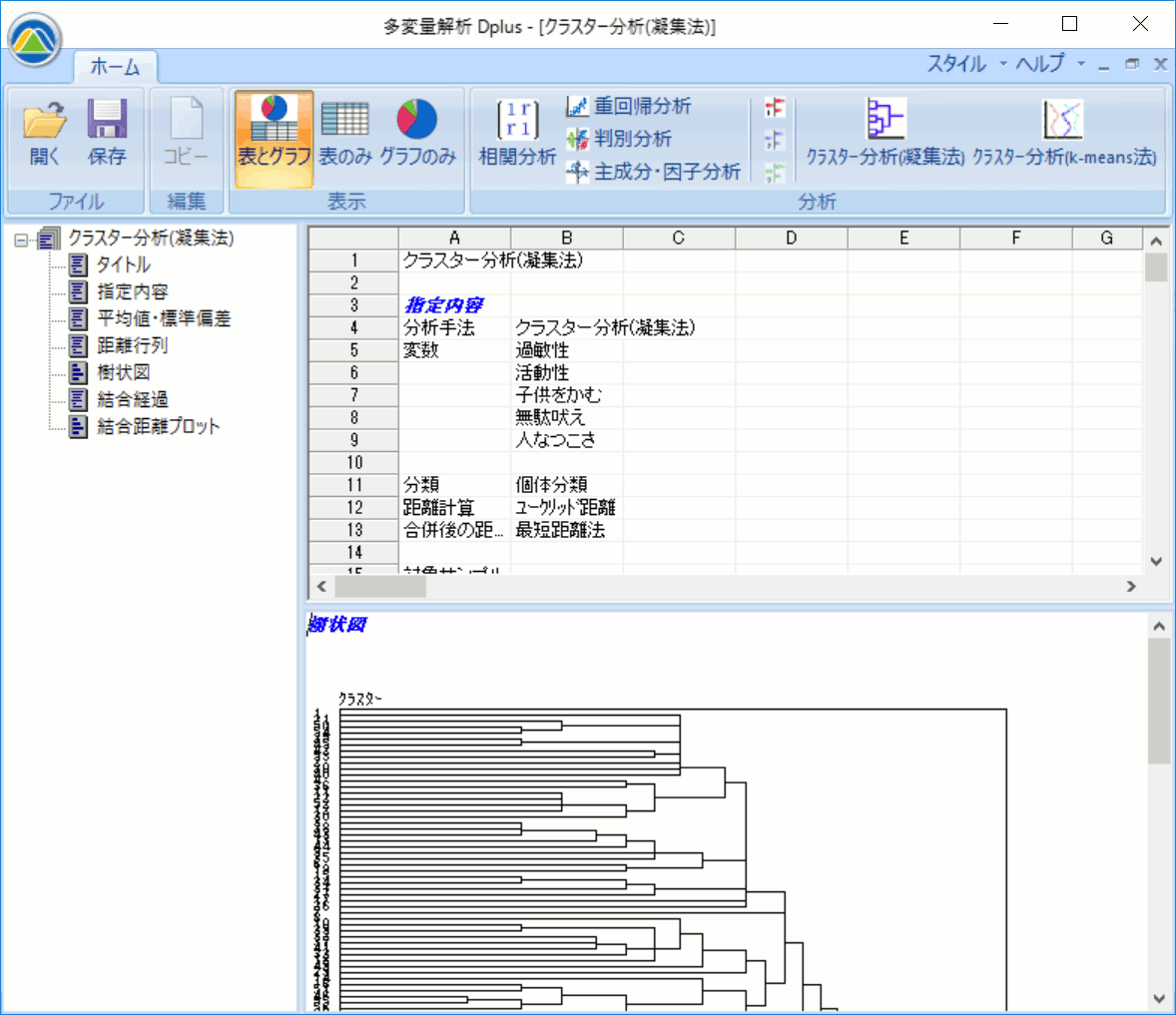Screen dimensions: 1176x1015
Task: Click the graph pane vertical scroll thumb
Action: pos(1159,701)
